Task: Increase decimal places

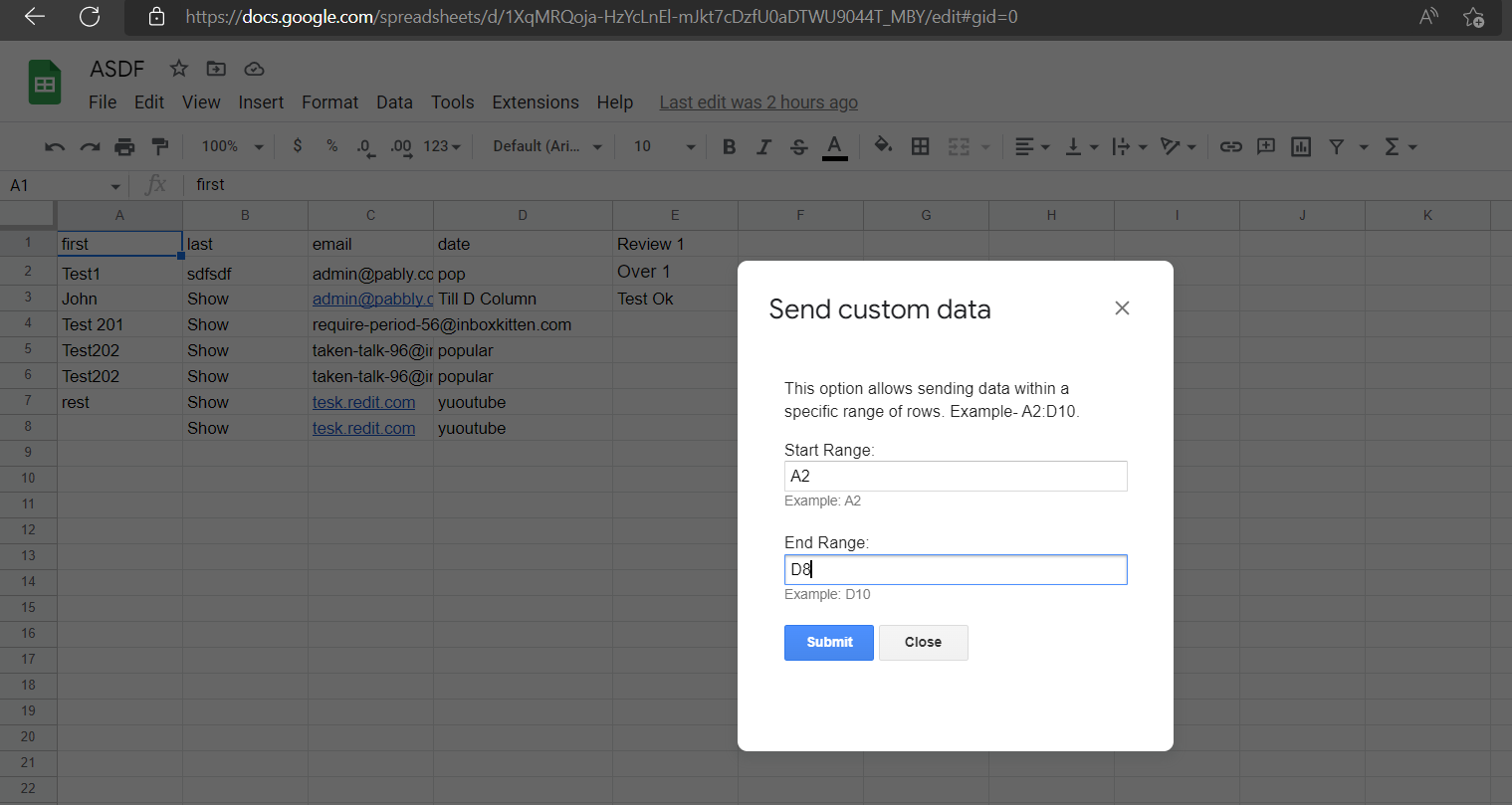Action: pos(401,147)
